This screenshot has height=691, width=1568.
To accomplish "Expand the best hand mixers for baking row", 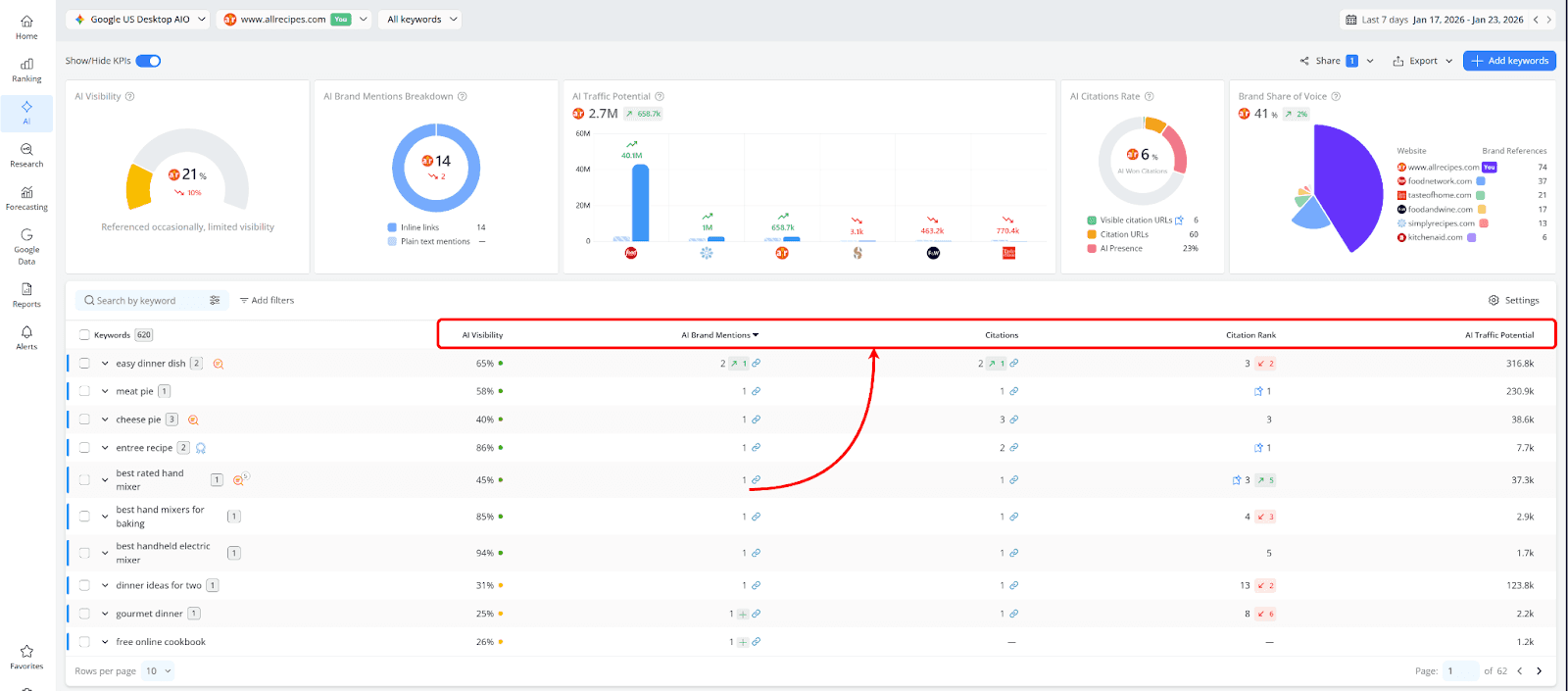I will pyautogui.click(x=105, y=517).
